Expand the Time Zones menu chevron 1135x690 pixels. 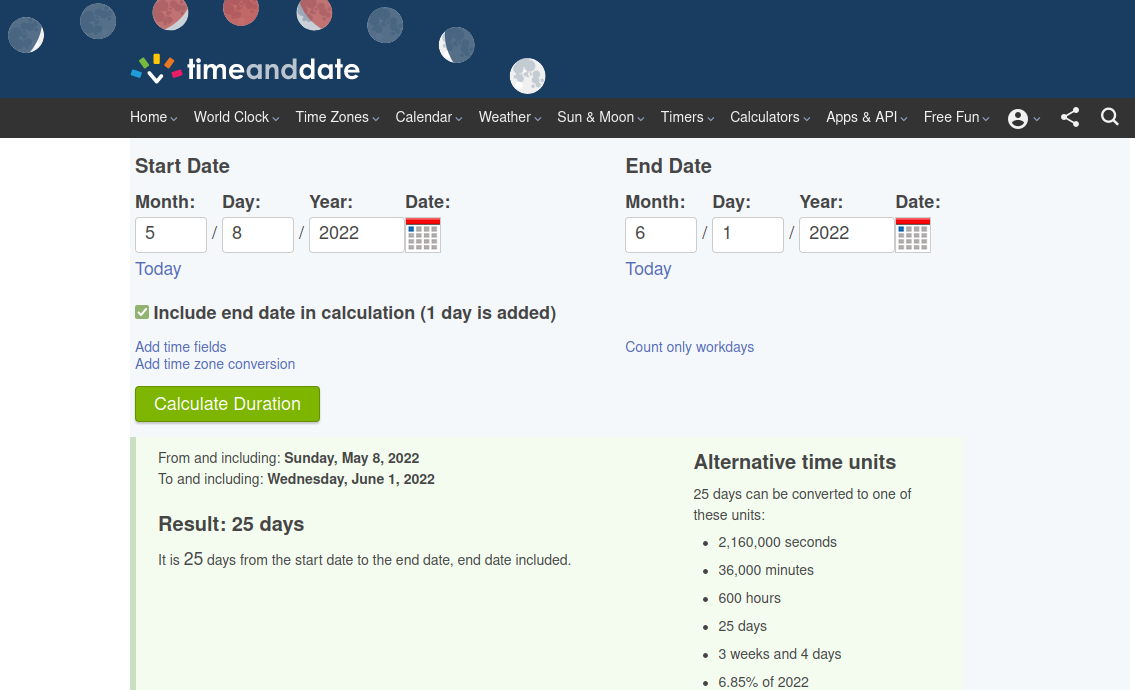click(x=376, y=119)
